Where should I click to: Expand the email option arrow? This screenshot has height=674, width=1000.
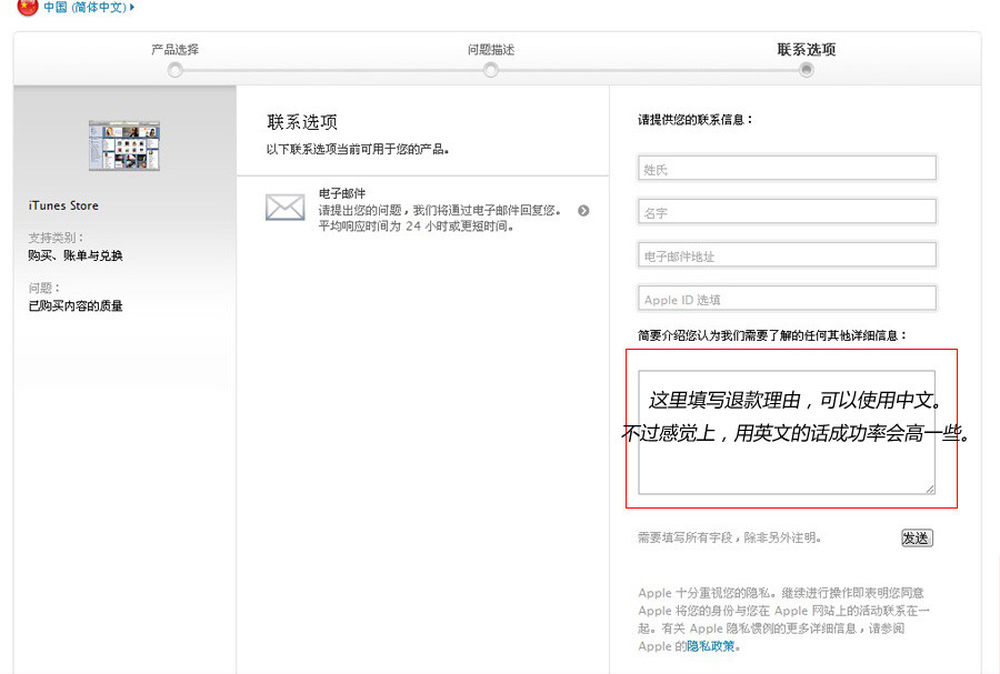point(584,210)
